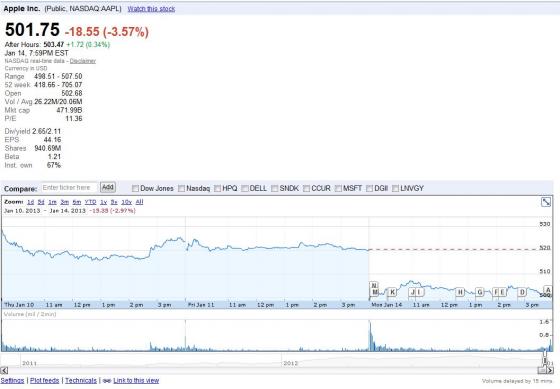Image resolution: width=560 pixels, height=389 pixels.
Task: Tick the DELL comparison checkbox
Action: click(x=245, y=188)
